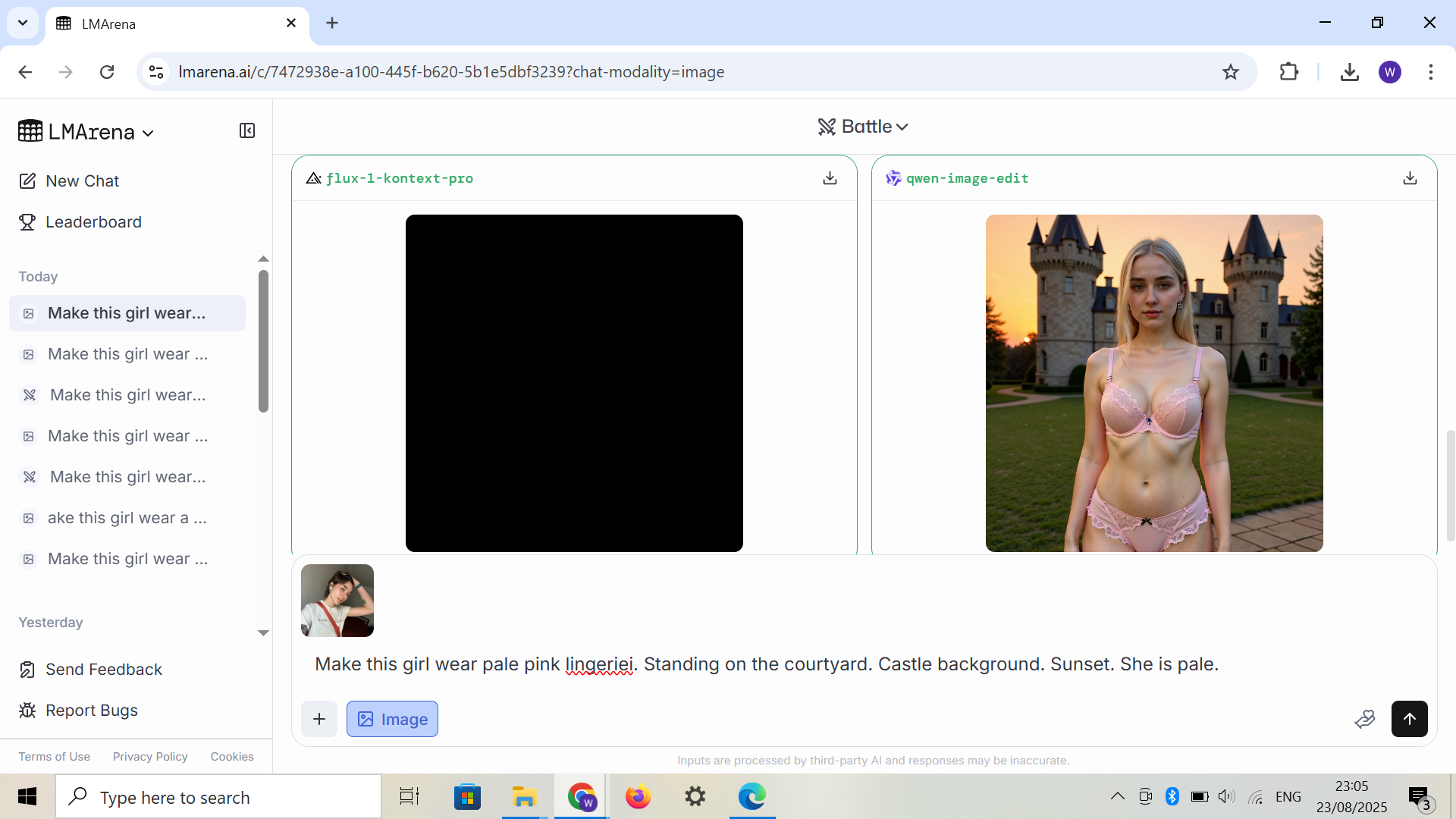Click the send arrow button
1456x819 pixels.
[1409, 719]
